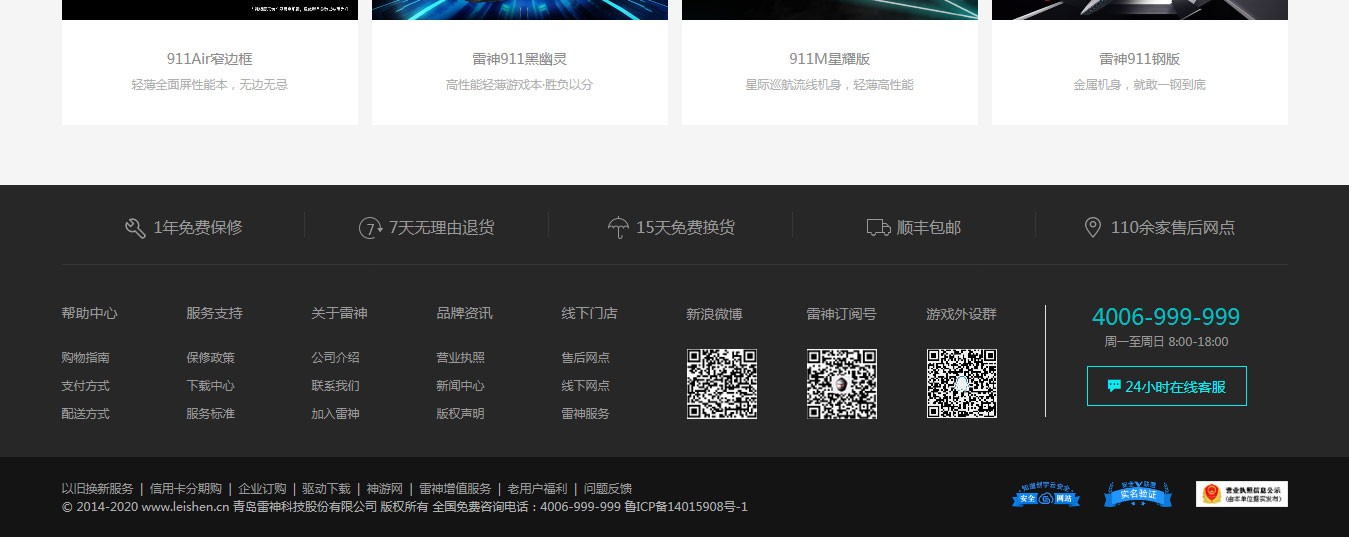This screenshot has width=1349, height=537.
Task: Click the 帮助中心 column heading
Action: [90, 313]
